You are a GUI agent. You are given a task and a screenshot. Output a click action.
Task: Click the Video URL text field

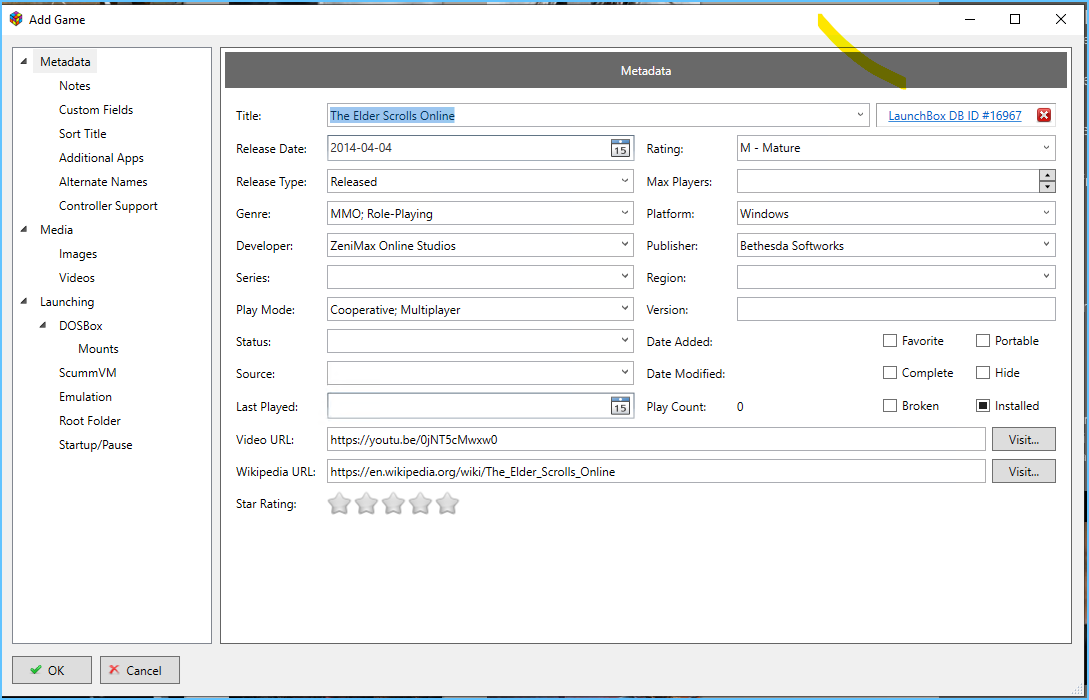tap(656, 439)
